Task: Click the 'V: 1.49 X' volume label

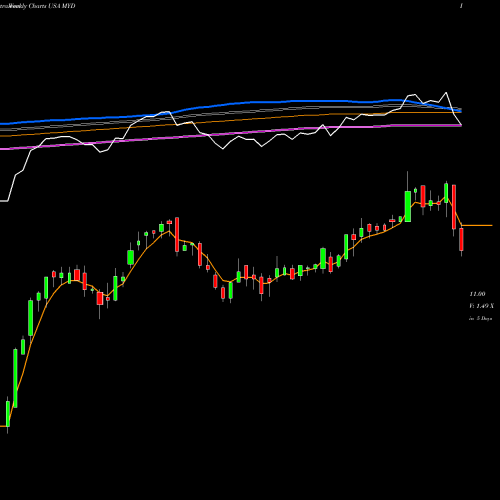Action: pos(481,306)
